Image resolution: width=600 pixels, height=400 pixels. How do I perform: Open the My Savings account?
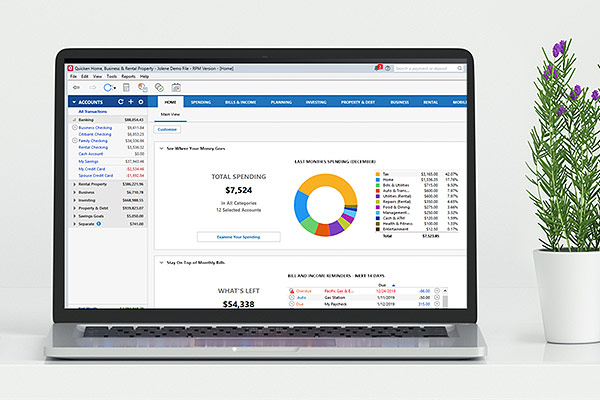(88, 162)
